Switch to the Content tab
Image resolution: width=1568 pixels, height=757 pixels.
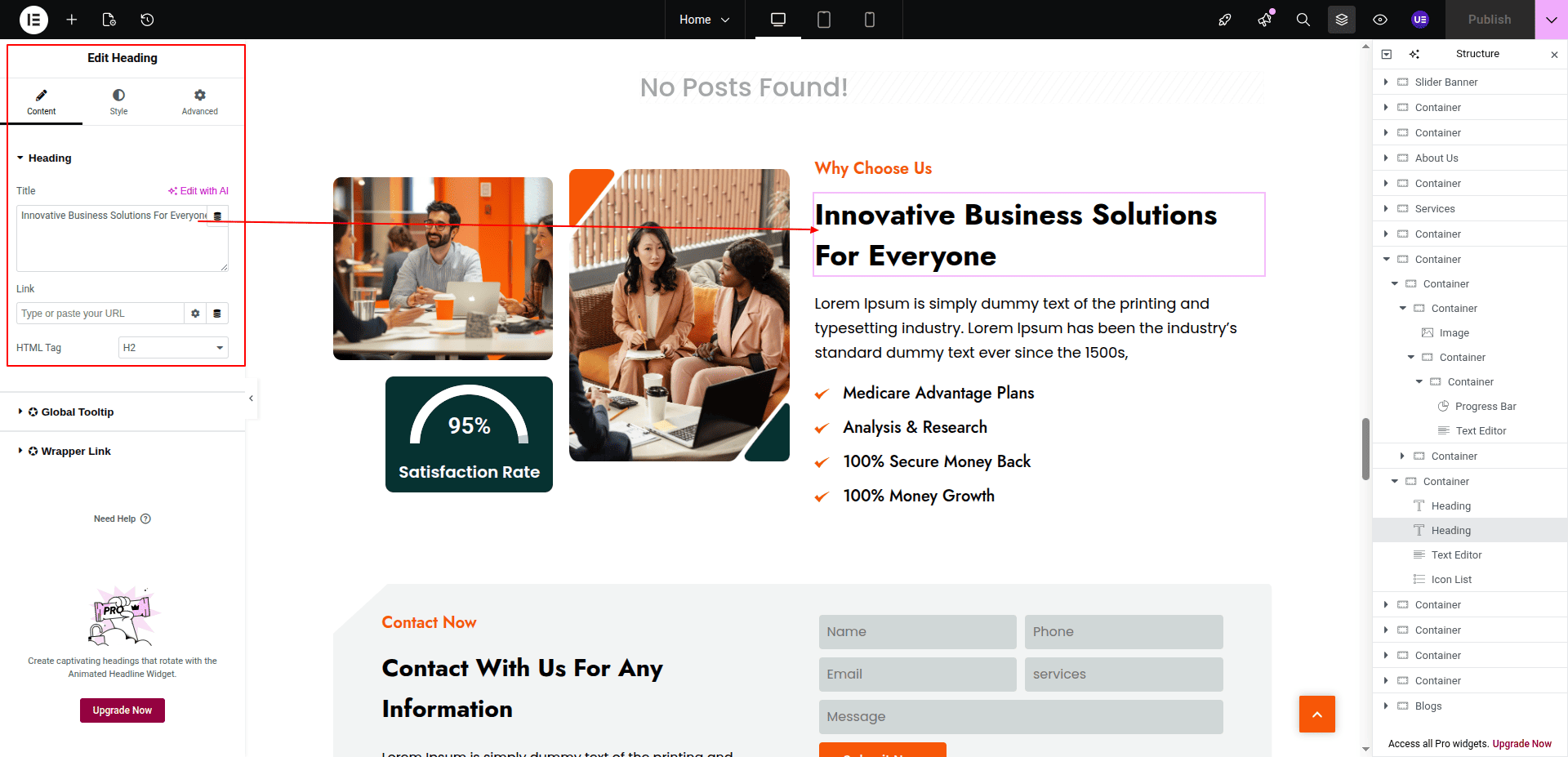tap(42, 102)
